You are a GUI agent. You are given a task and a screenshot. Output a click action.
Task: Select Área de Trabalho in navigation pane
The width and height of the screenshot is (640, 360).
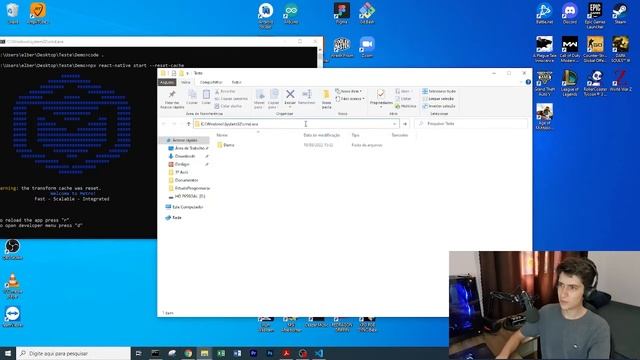189,148
